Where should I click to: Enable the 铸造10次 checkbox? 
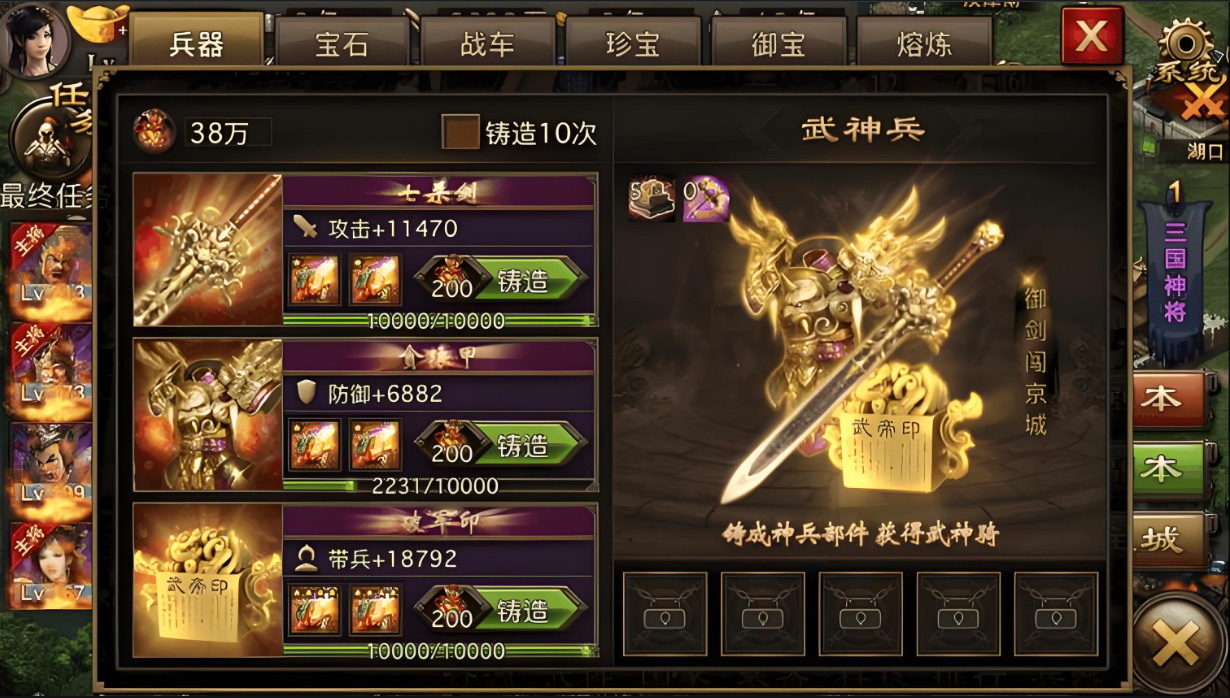pyautogui.click(x=461, y=132)
